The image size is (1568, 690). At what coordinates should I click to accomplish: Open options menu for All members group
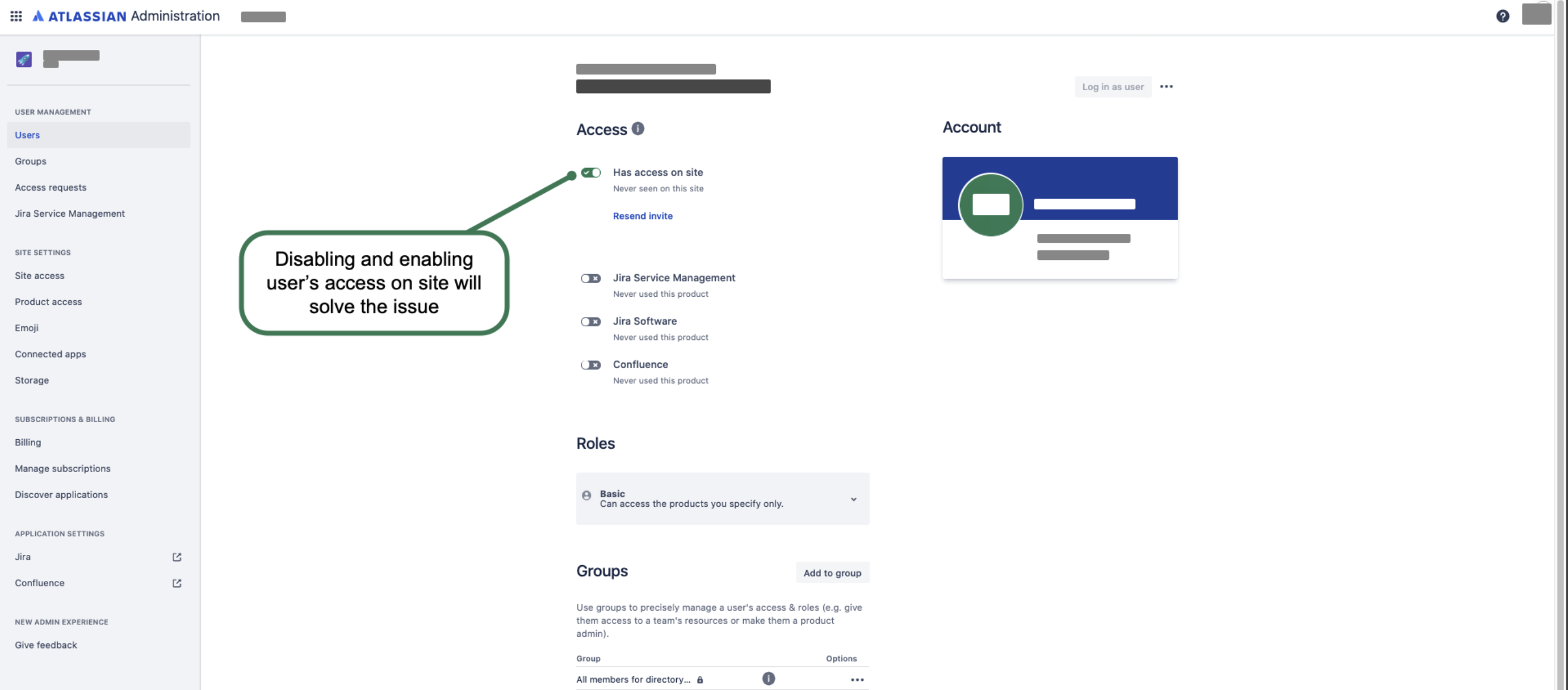click(x=857, y=680)
